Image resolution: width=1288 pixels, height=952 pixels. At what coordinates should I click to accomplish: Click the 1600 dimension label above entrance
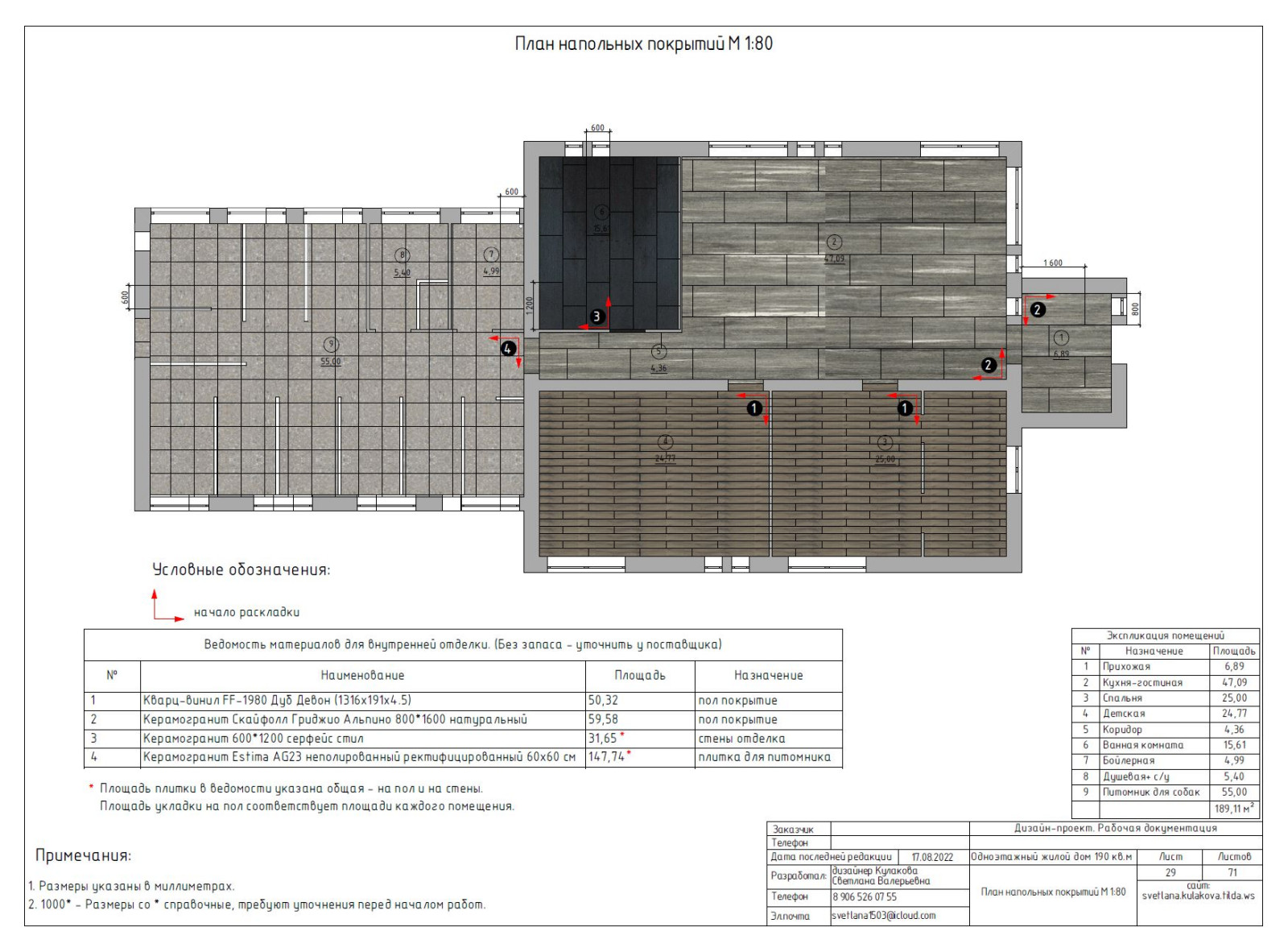[x=1052, y=263]
